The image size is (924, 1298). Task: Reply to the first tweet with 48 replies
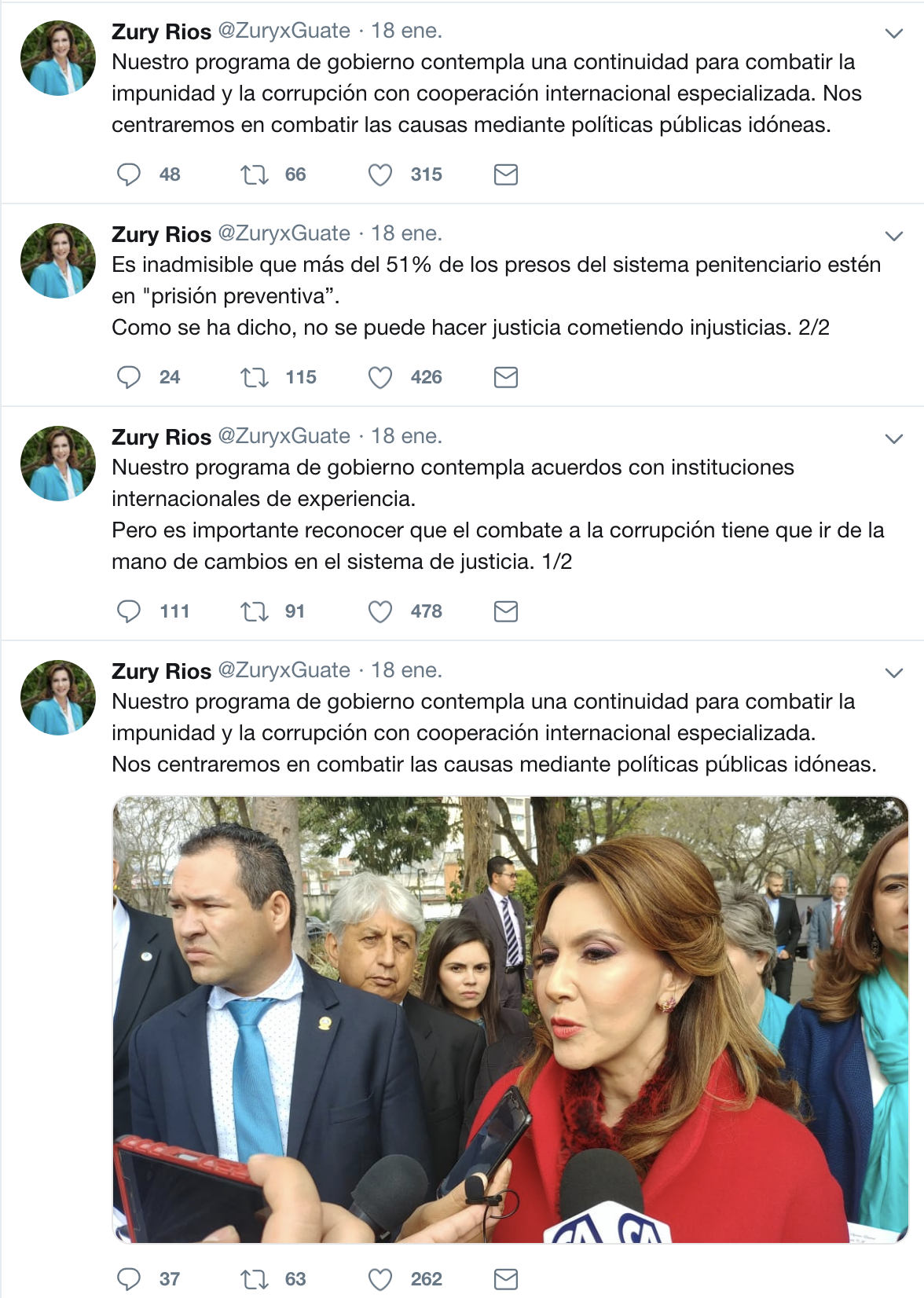coord(129,174)
